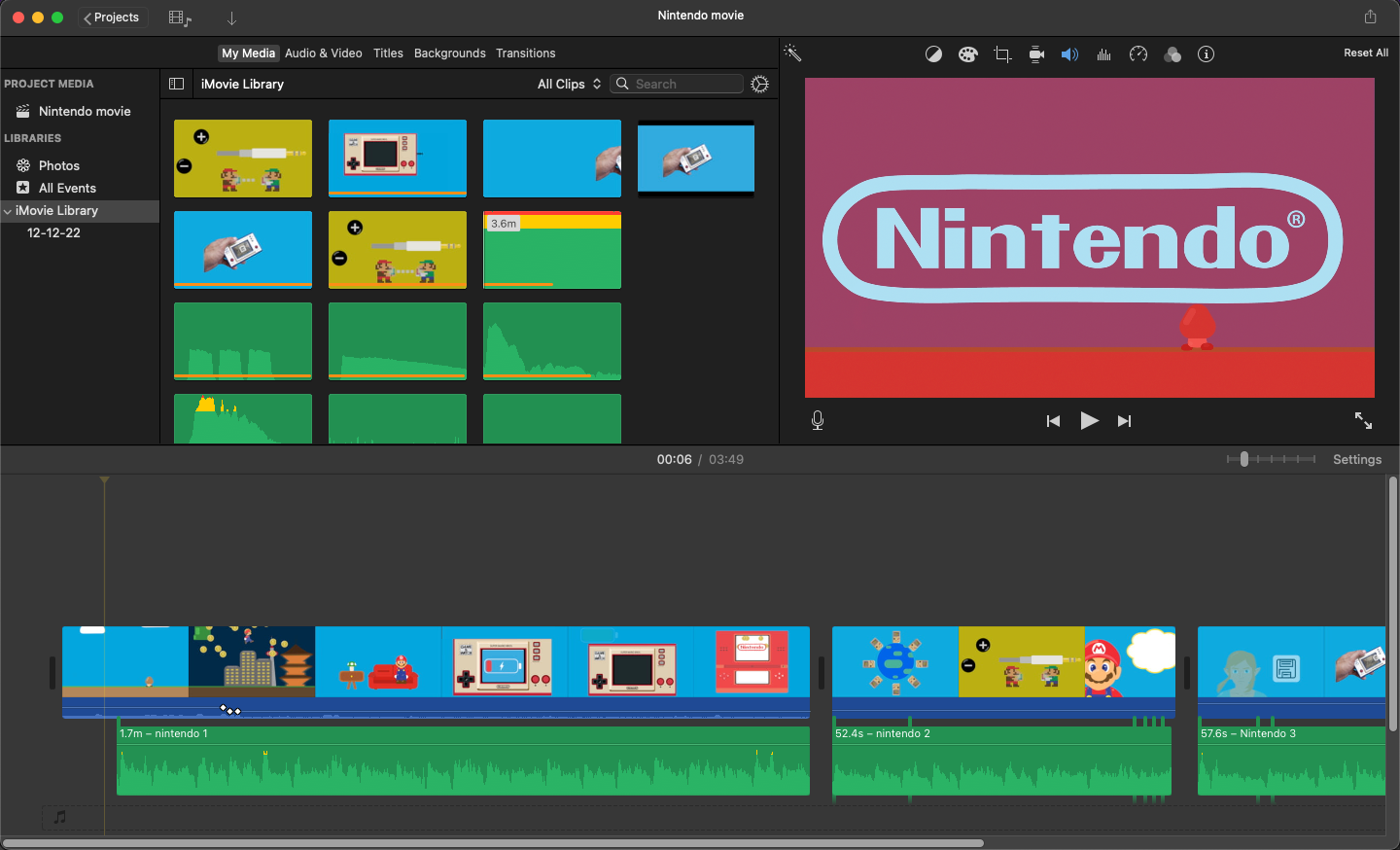The image size is (1400, 850).
Task: Click the All Events star icon
Action: pyautogui.click(x=23, y=188)
